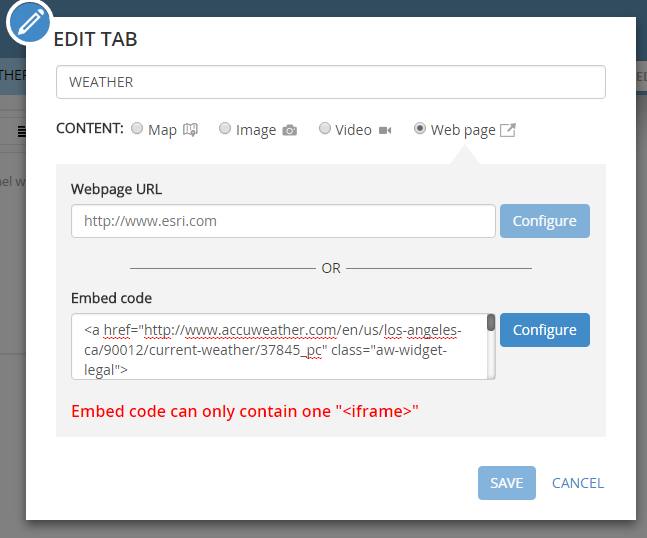Click the "Web page" label text

(x=463, y=130)
